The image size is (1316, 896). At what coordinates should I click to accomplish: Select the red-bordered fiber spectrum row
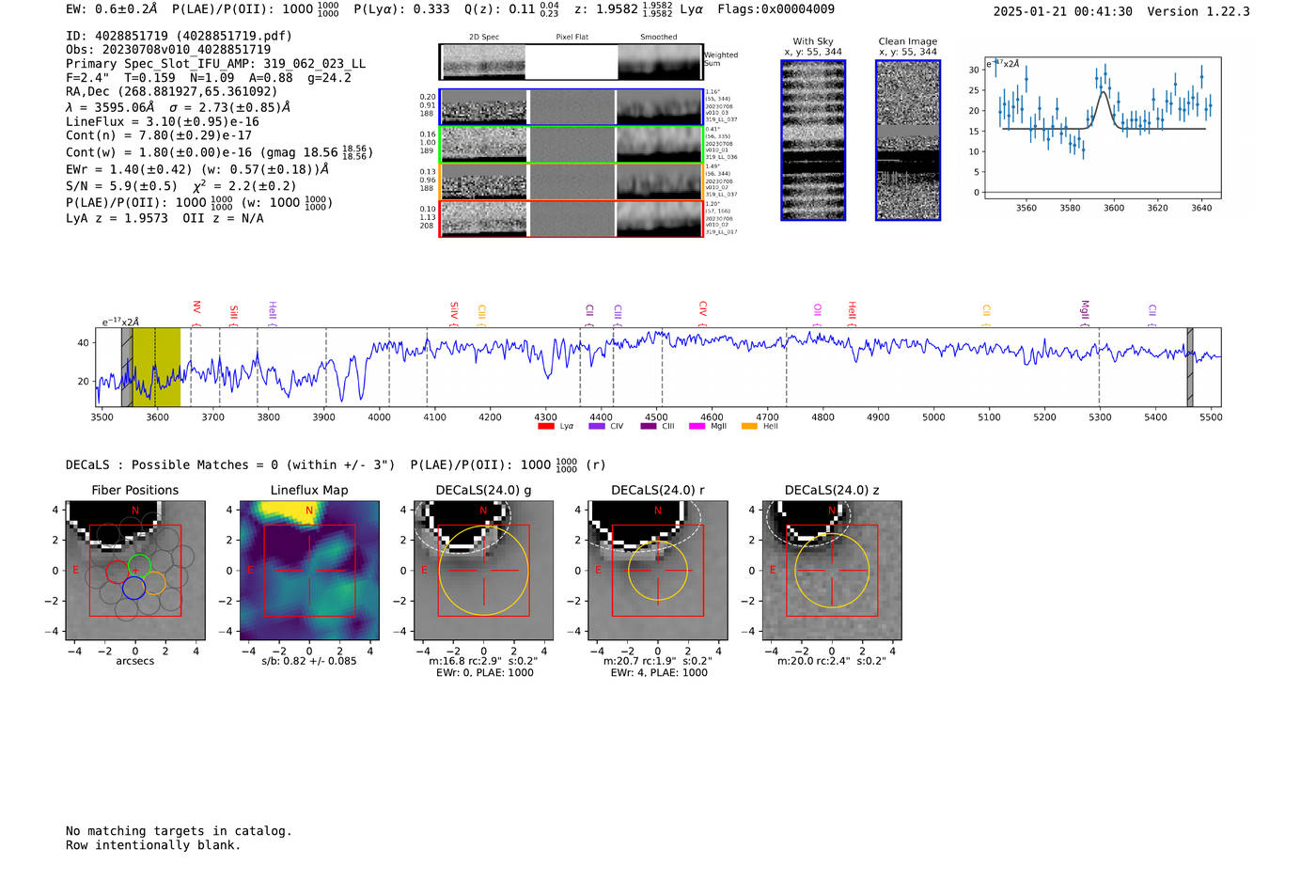(x=572, y=218)
